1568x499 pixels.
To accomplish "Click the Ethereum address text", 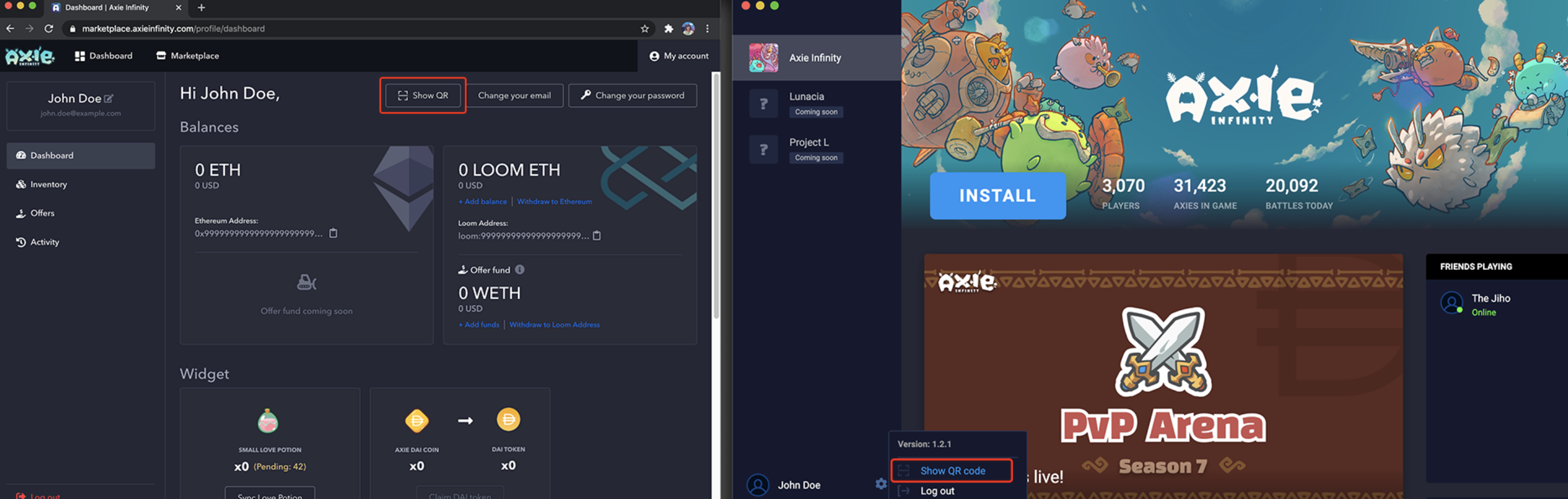I will [259, 233].
